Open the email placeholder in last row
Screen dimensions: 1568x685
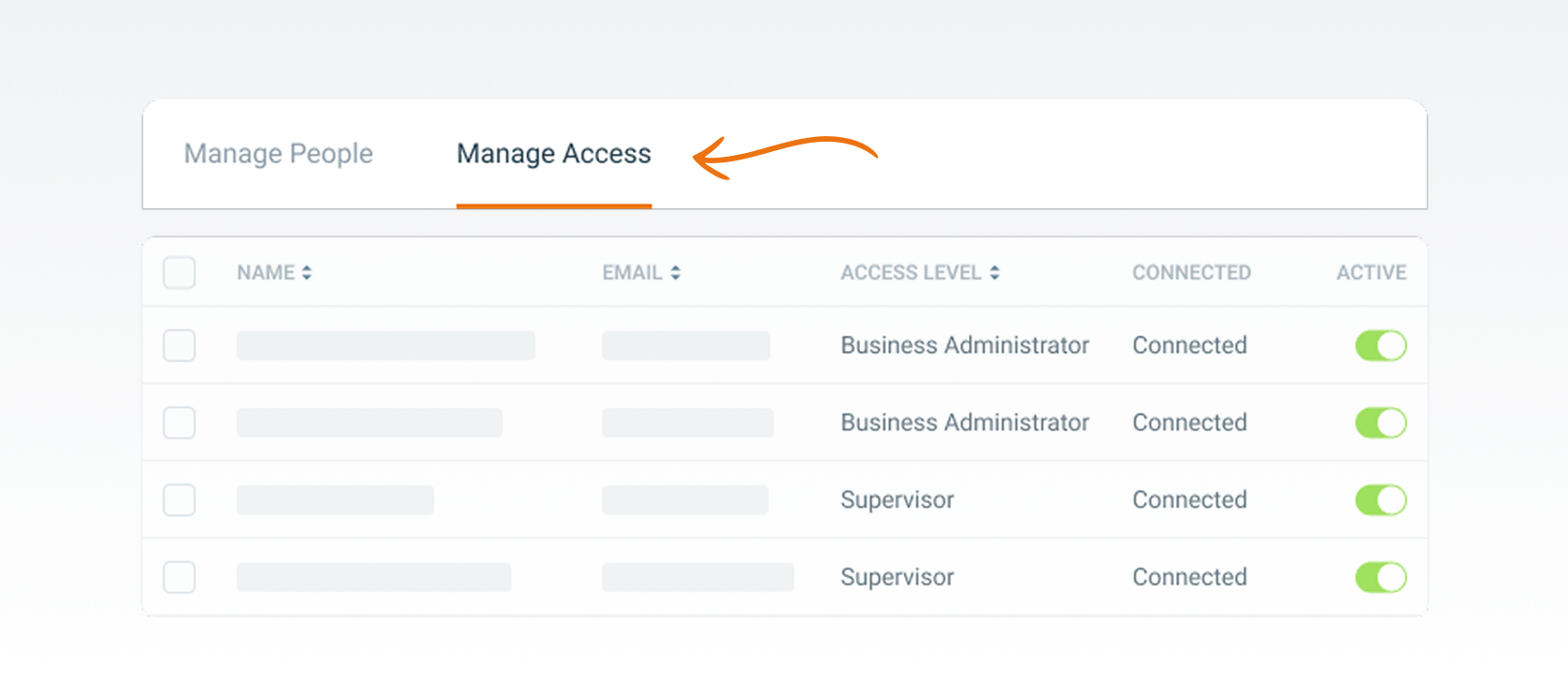pyautogui.click(x=698, y=577)
